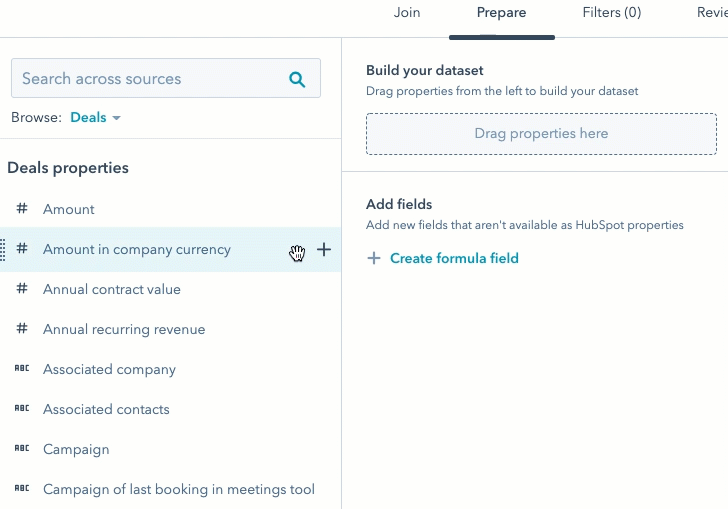Open the Filters (0) tab
The image size is (728, 509).
[612, 13]
